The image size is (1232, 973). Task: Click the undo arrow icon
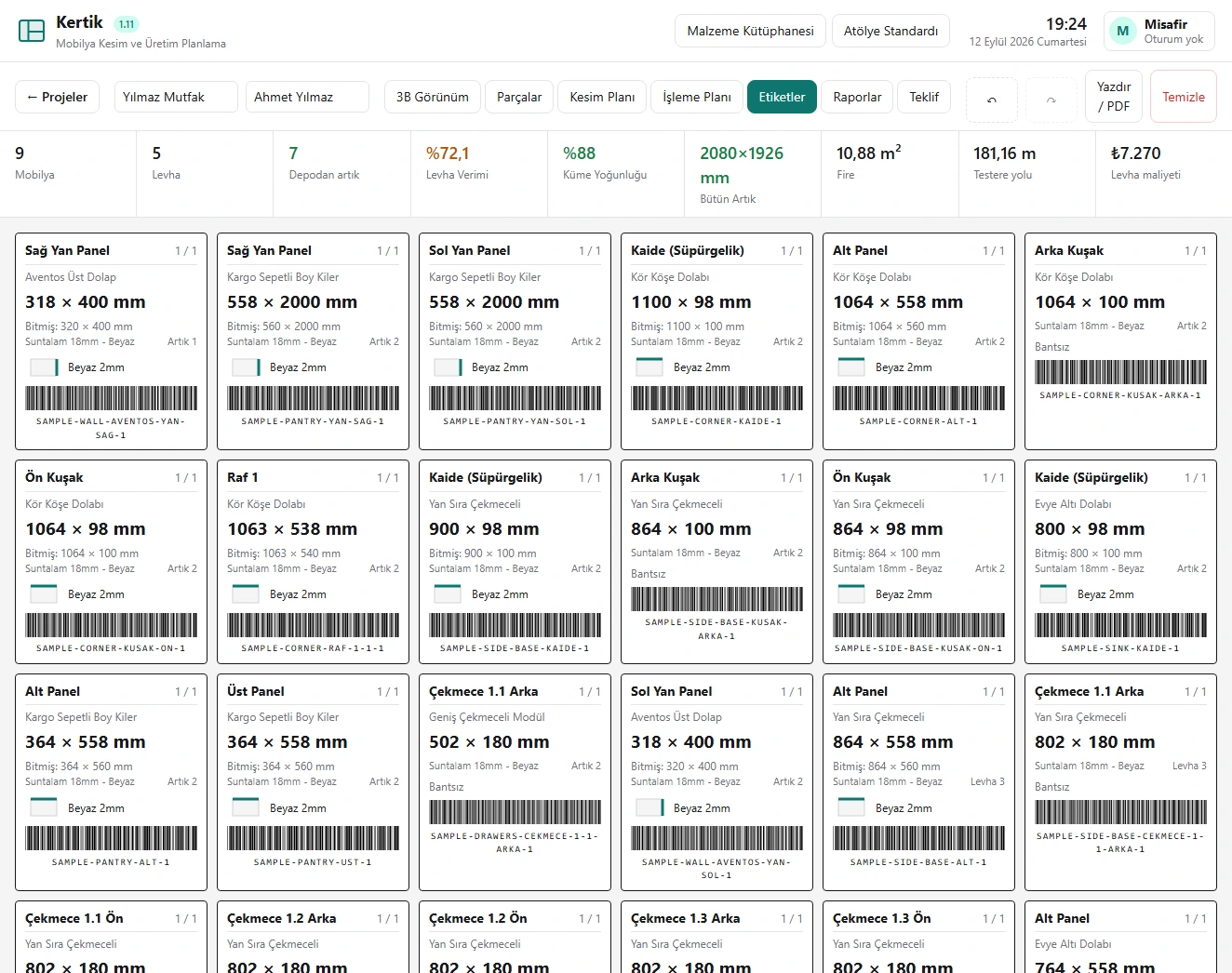coord(992,100)
